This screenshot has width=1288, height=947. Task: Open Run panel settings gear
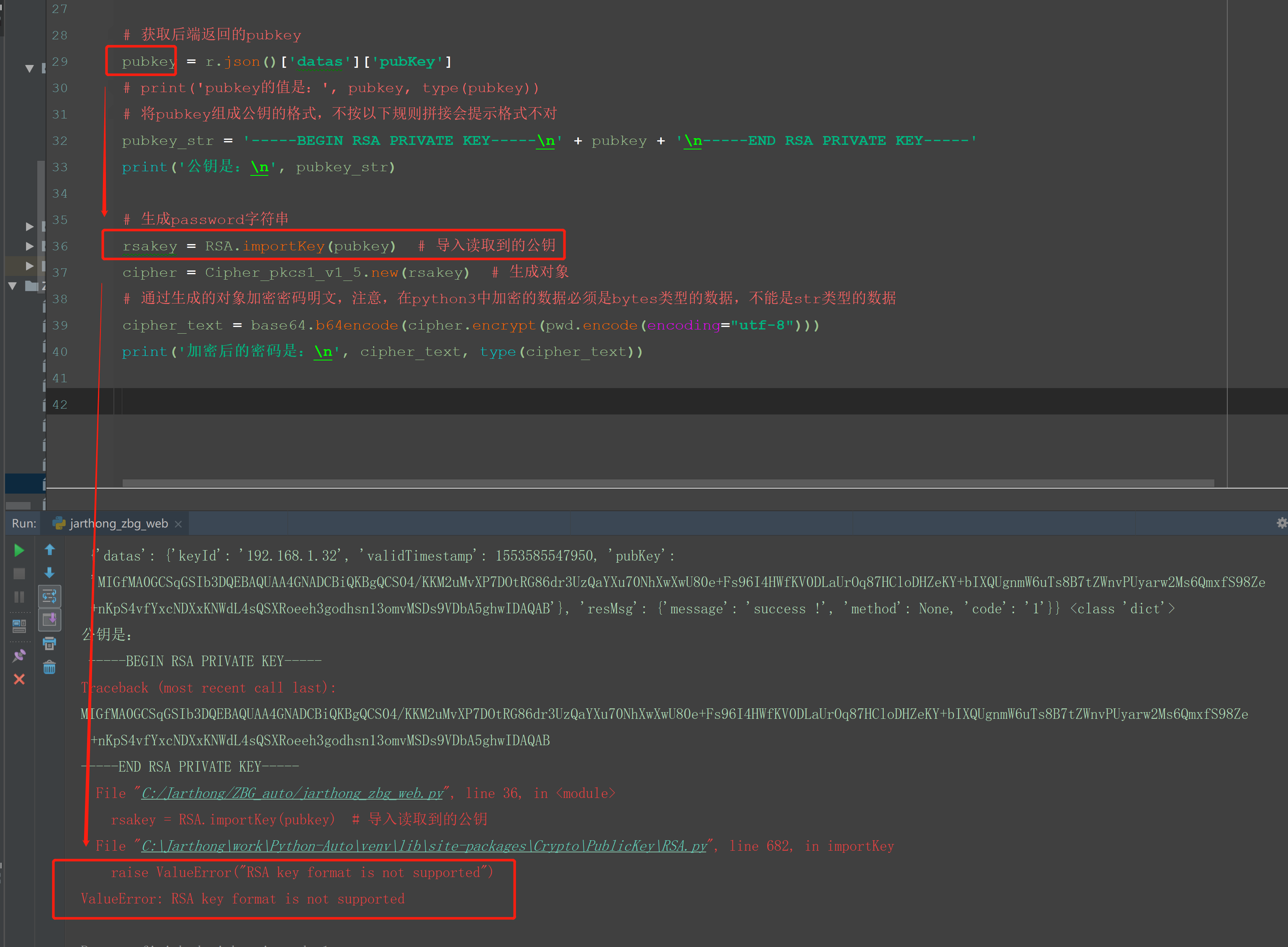click(x=1282, y=523)
